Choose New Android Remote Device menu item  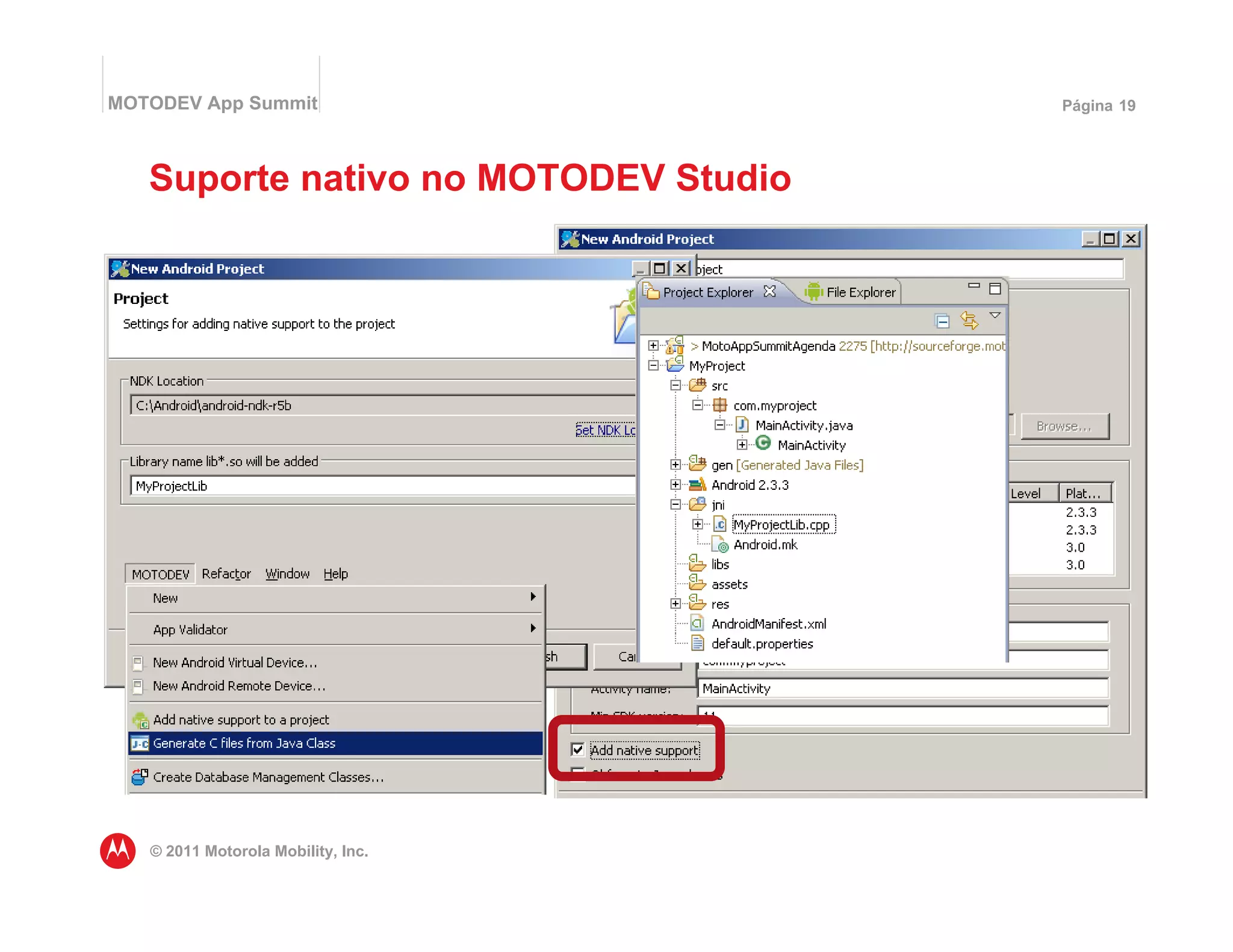pyautogui.click(x=335, y=686)
